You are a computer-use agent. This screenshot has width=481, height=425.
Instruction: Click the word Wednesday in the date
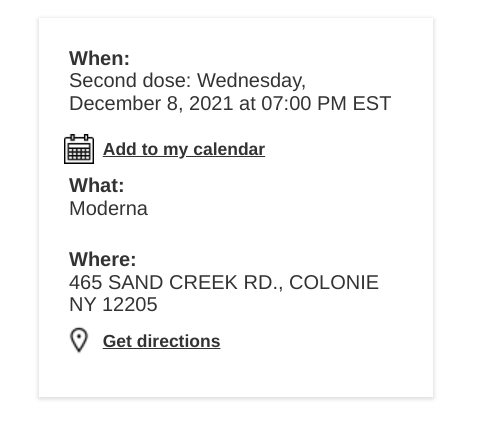click(x=251, y=81)
